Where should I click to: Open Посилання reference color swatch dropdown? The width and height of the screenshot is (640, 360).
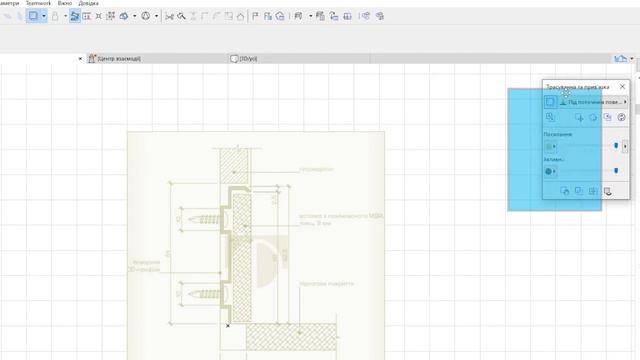coord(550,146)
